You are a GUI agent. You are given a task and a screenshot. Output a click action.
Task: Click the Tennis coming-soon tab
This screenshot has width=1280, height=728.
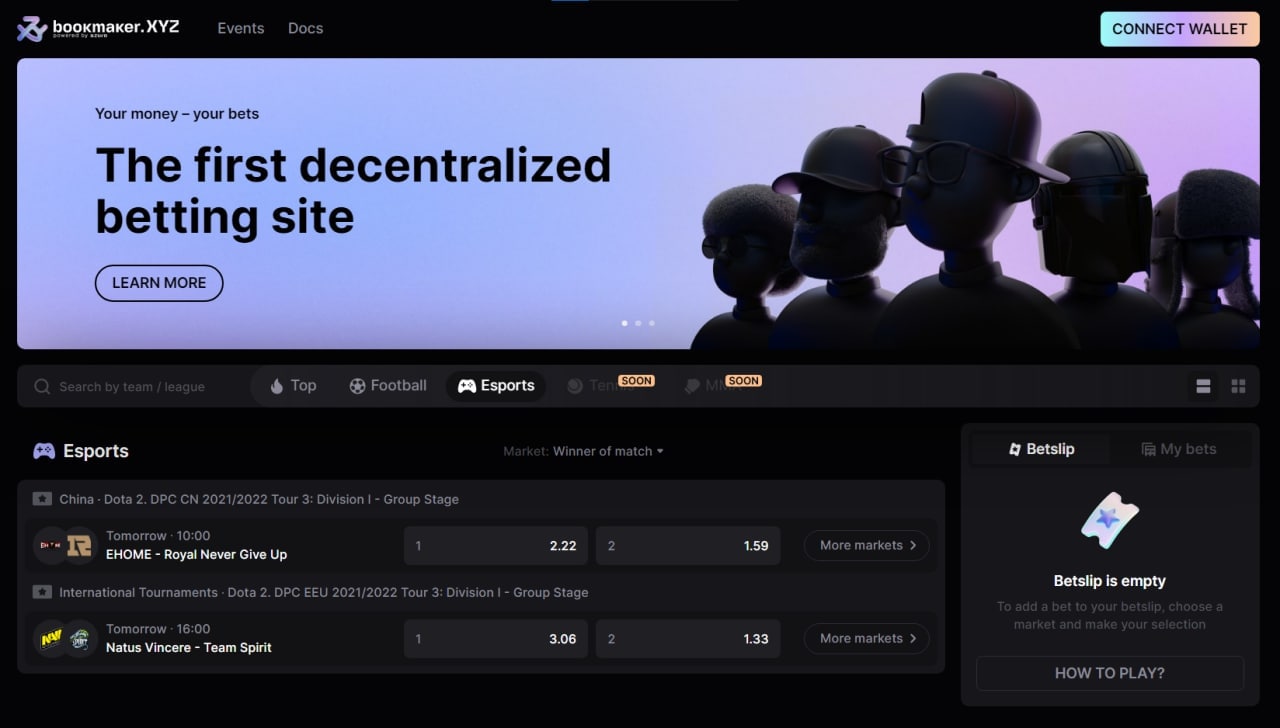[609, 386]
